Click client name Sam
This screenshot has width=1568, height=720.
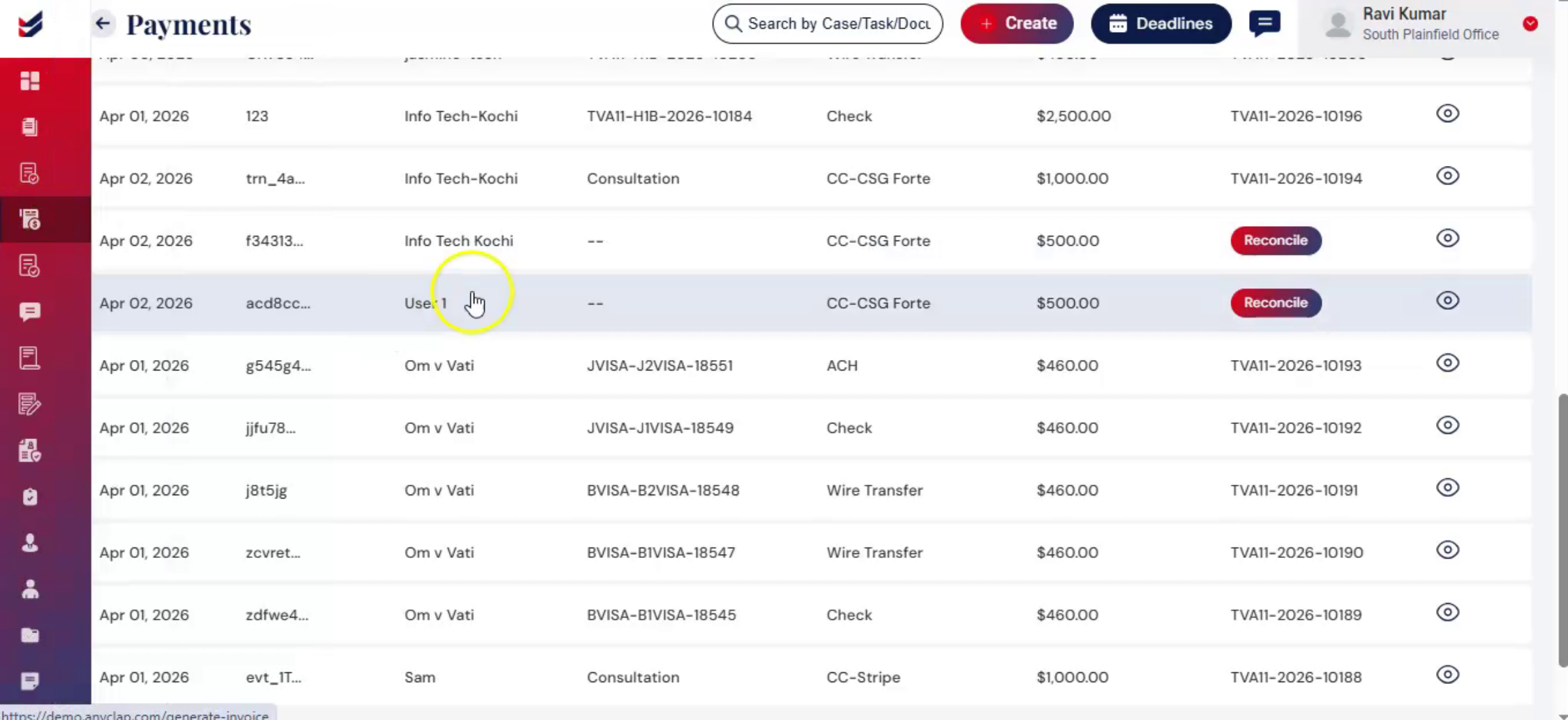pyautogui.click(x=419, y=678)
